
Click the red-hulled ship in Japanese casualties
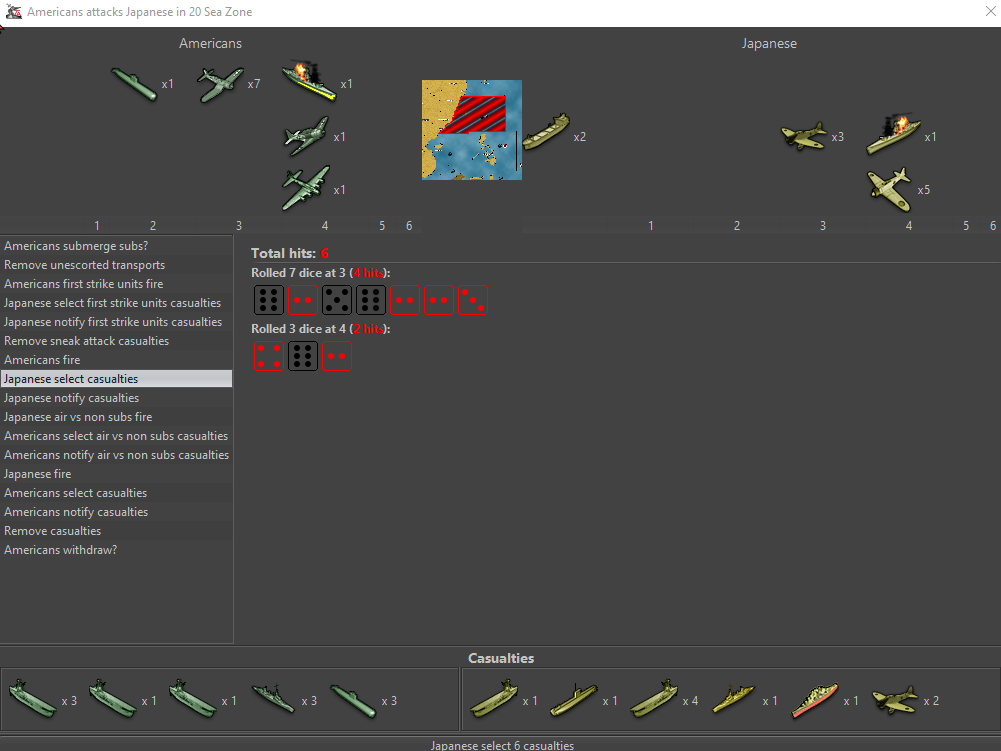tap(815, 700)
